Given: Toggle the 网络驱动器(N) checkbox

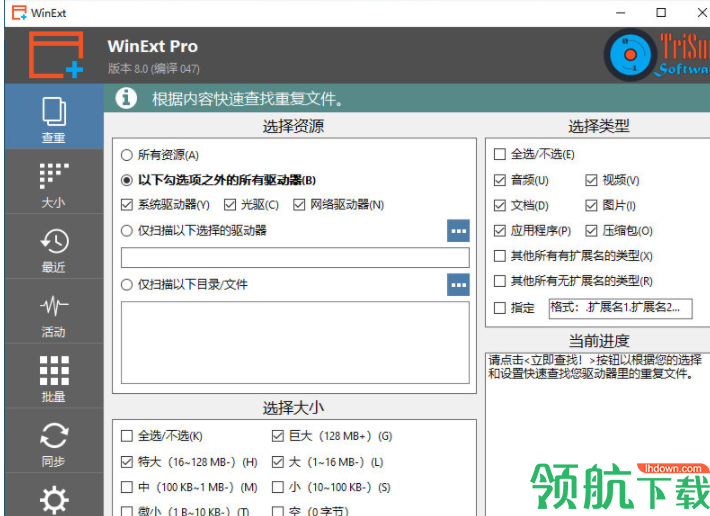Looking at the screenshot, I should (x=299, y=205).
